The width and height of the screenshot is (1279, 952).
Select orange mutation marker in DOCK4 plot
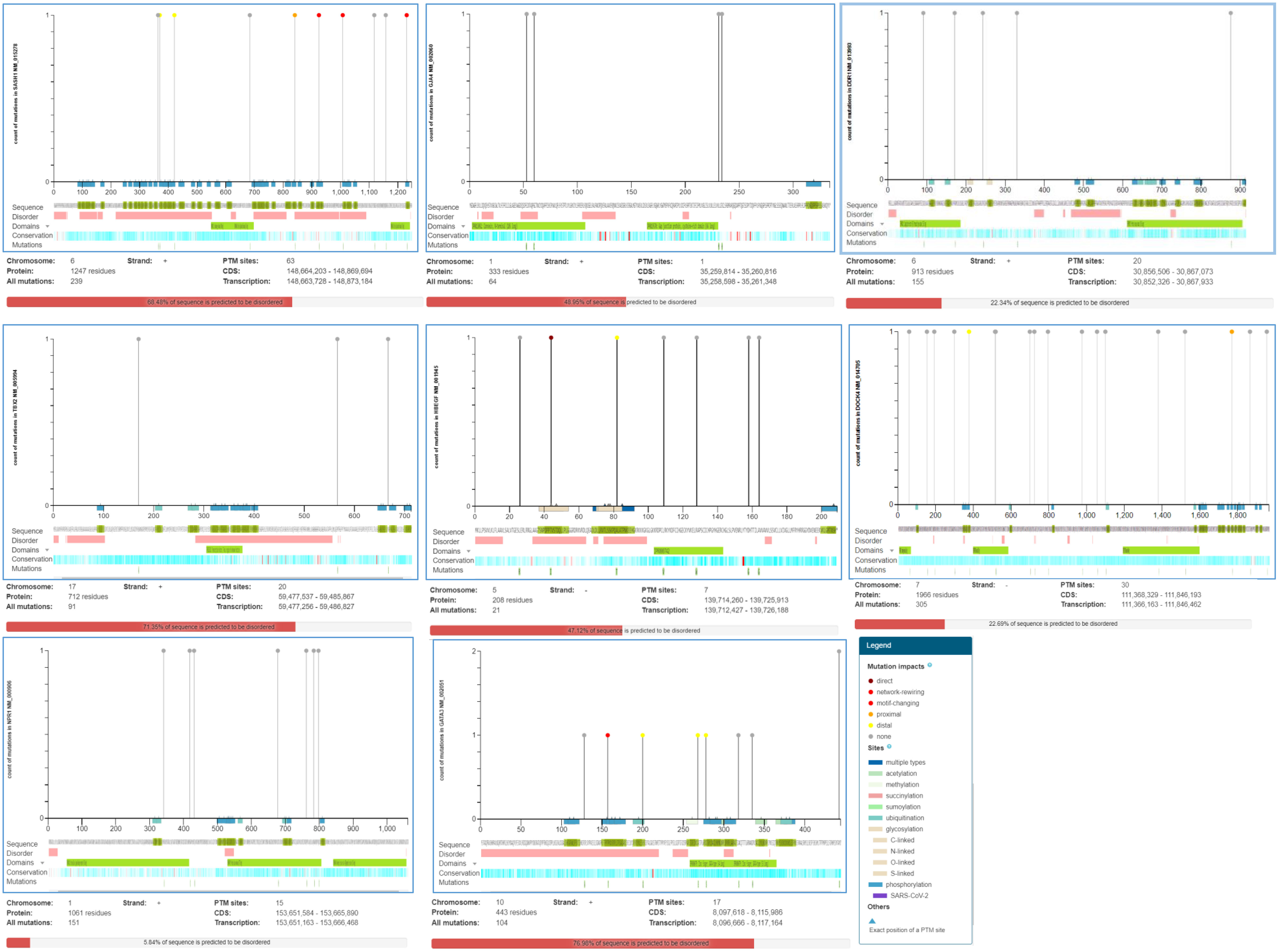(x=1232, y=331)
